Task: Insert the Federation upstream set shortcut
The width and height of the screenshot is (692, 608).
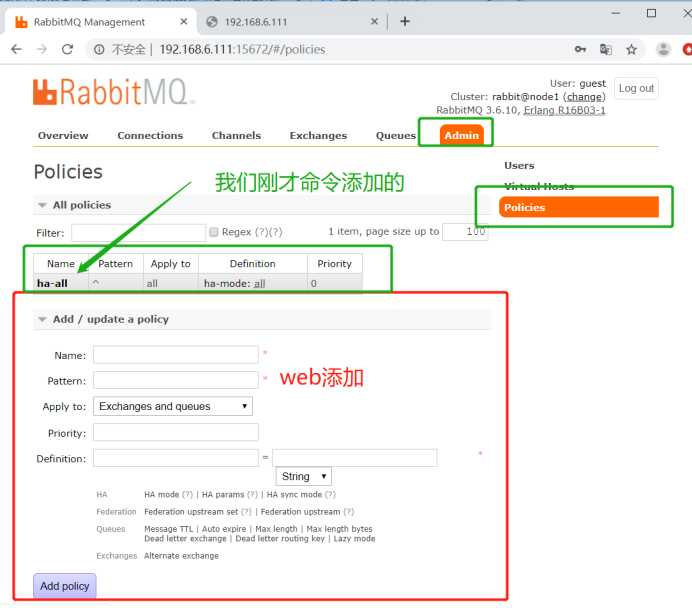Action: pyautogui.click(x=191, y=512)
